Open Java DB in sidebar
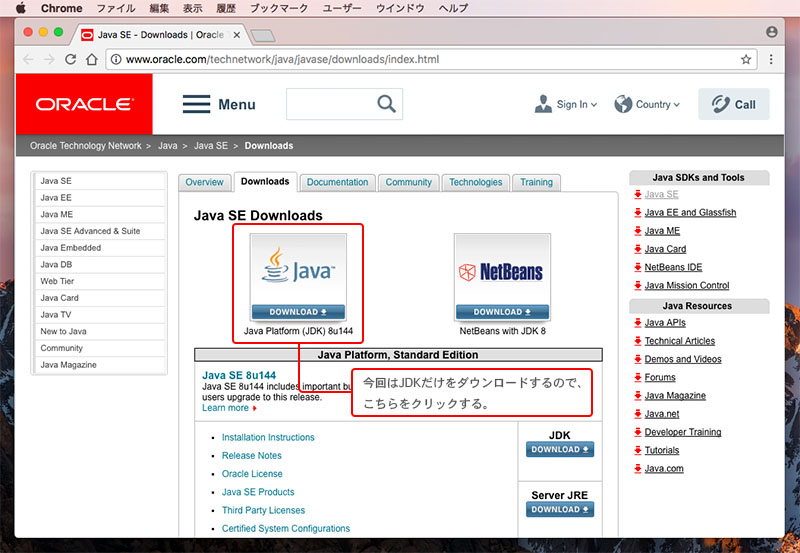 (x=100, y=264)
